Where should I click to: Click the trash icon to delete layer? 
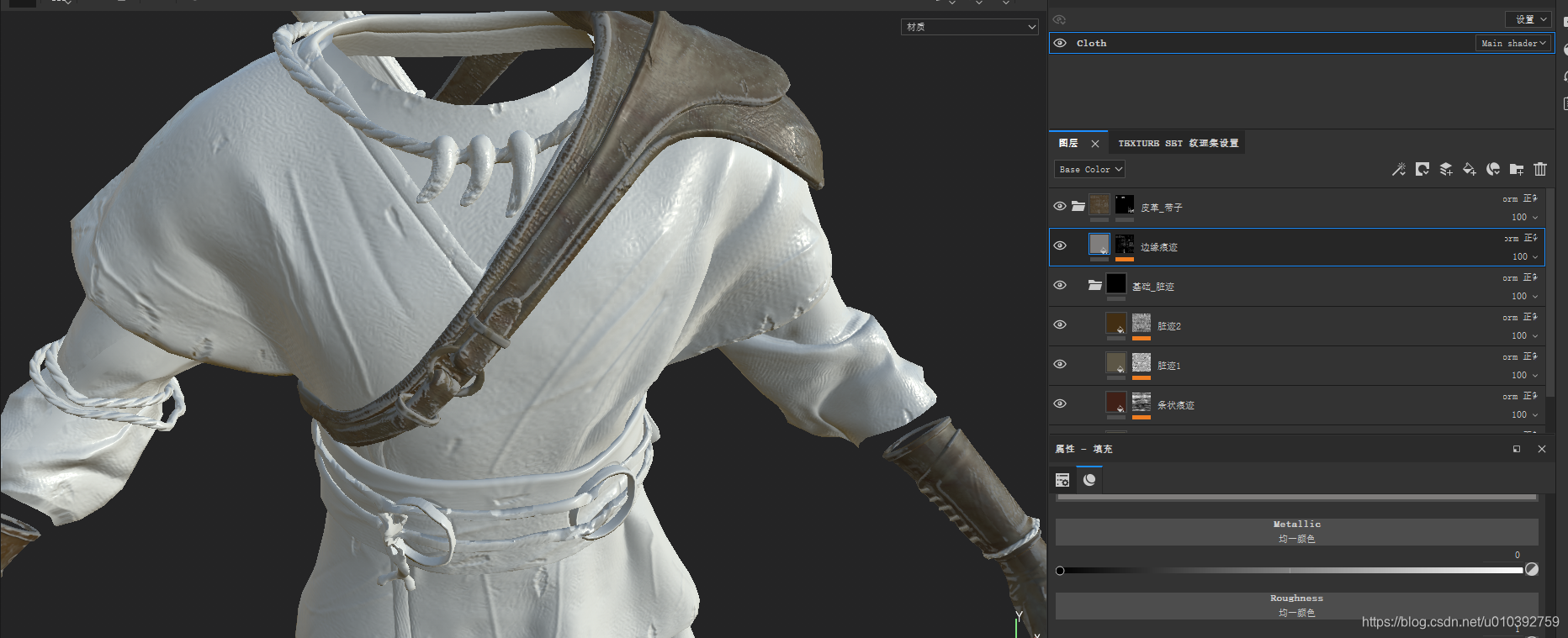coord(1540,169)
